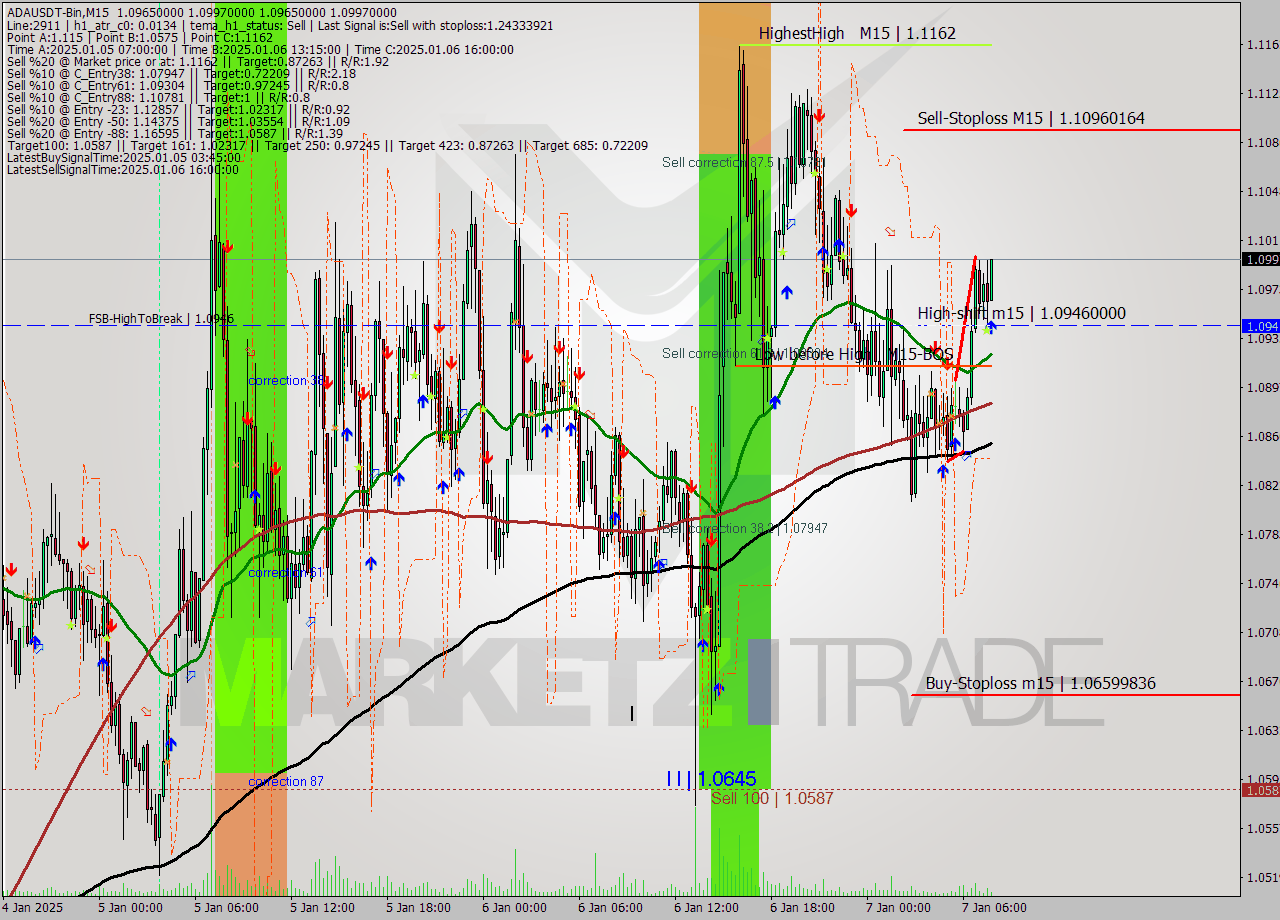Screen dimensions: 1280x920
Task: Click the HighestHigh M15 | 1.1162 label
Action: point(857,34)
